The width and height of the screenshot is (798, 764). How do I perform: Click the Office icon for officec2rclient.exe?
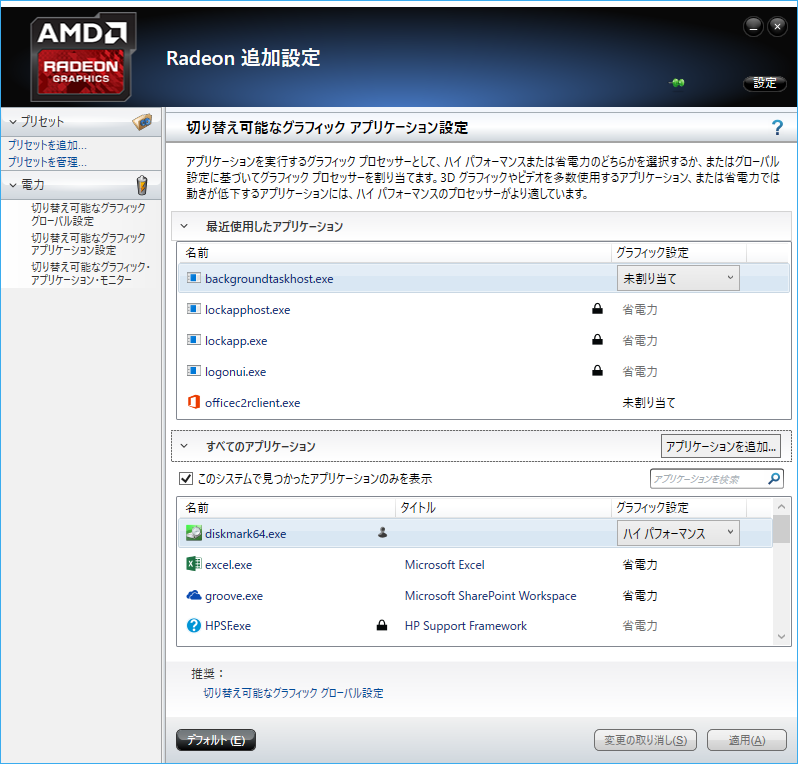click(x=193, y=402)
